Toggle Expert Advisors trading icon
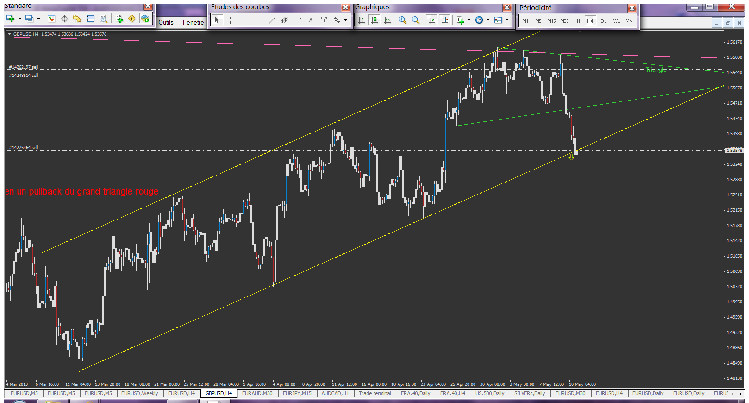This screenshot has height=403, width=749. click(x=145, y=19)
